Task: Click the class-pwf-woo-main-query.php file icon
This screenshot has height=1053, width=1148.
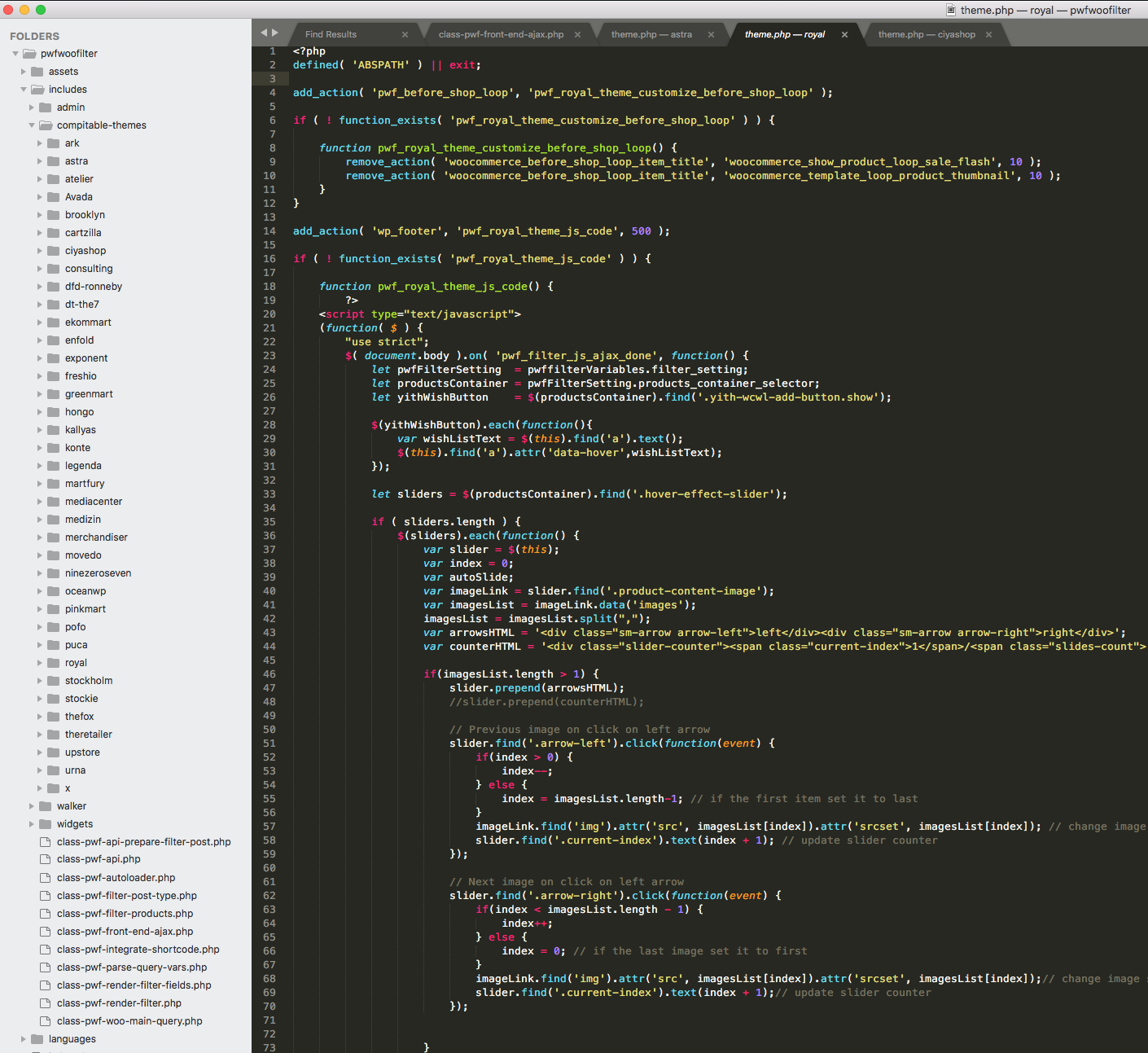Action: click(46, 1021)
